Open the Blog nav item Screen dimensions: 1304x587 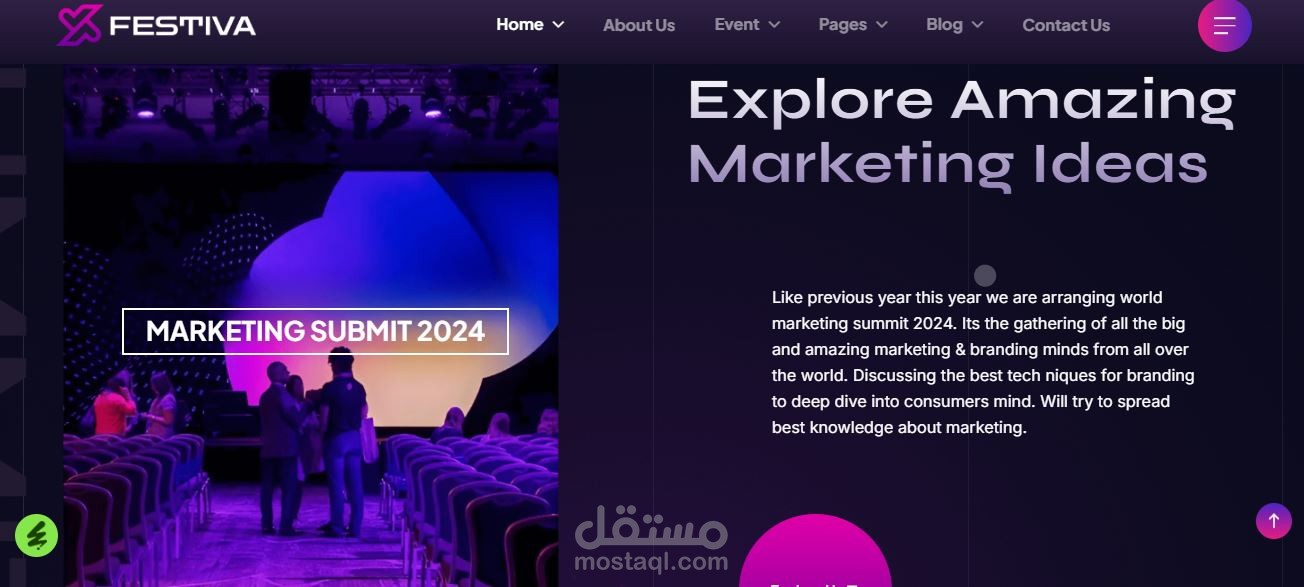[944, 24]
